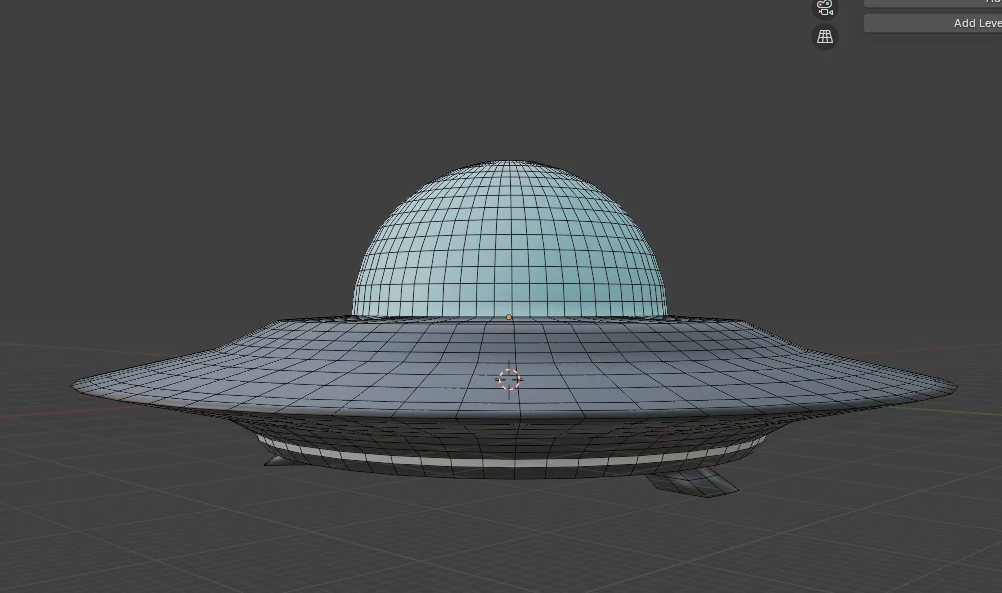Select the orange object origin dot
Screen dimensions: 1002x593
[x=509, y=318]
